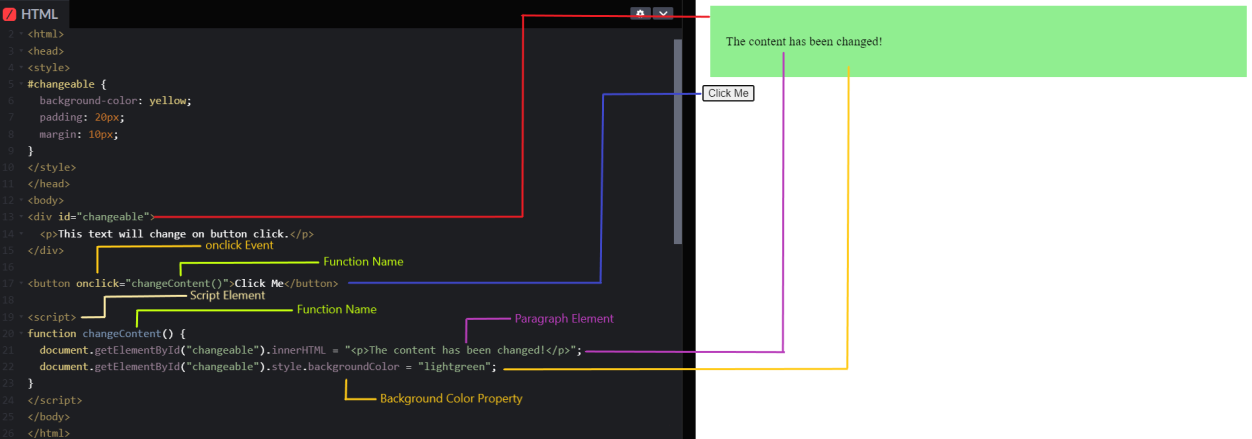
Task: Collapse the <style> fold arrow on line 4
Action: (20, 68)
